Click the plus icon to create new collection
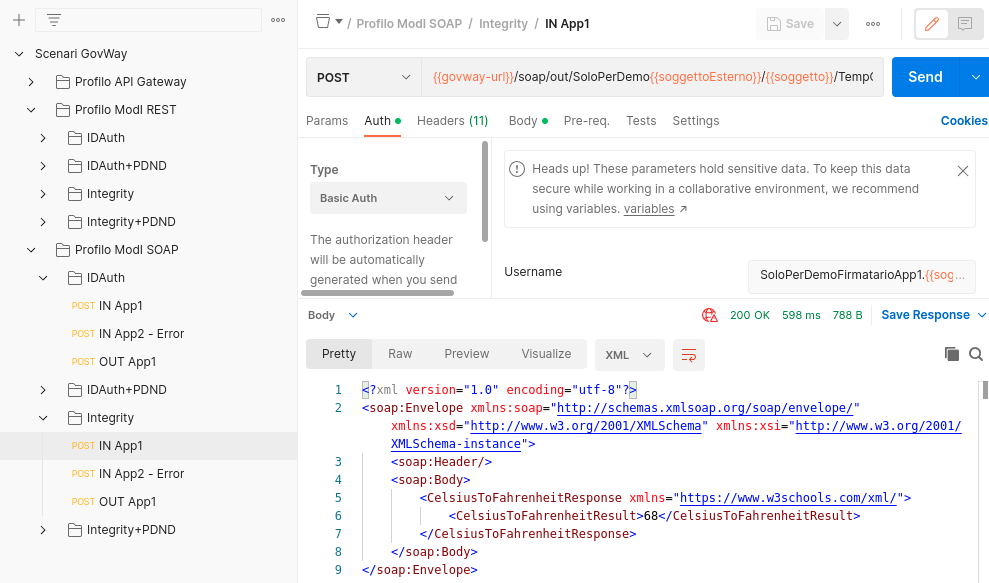The width and height of the screenshot is (989, 583). [19, 20]
